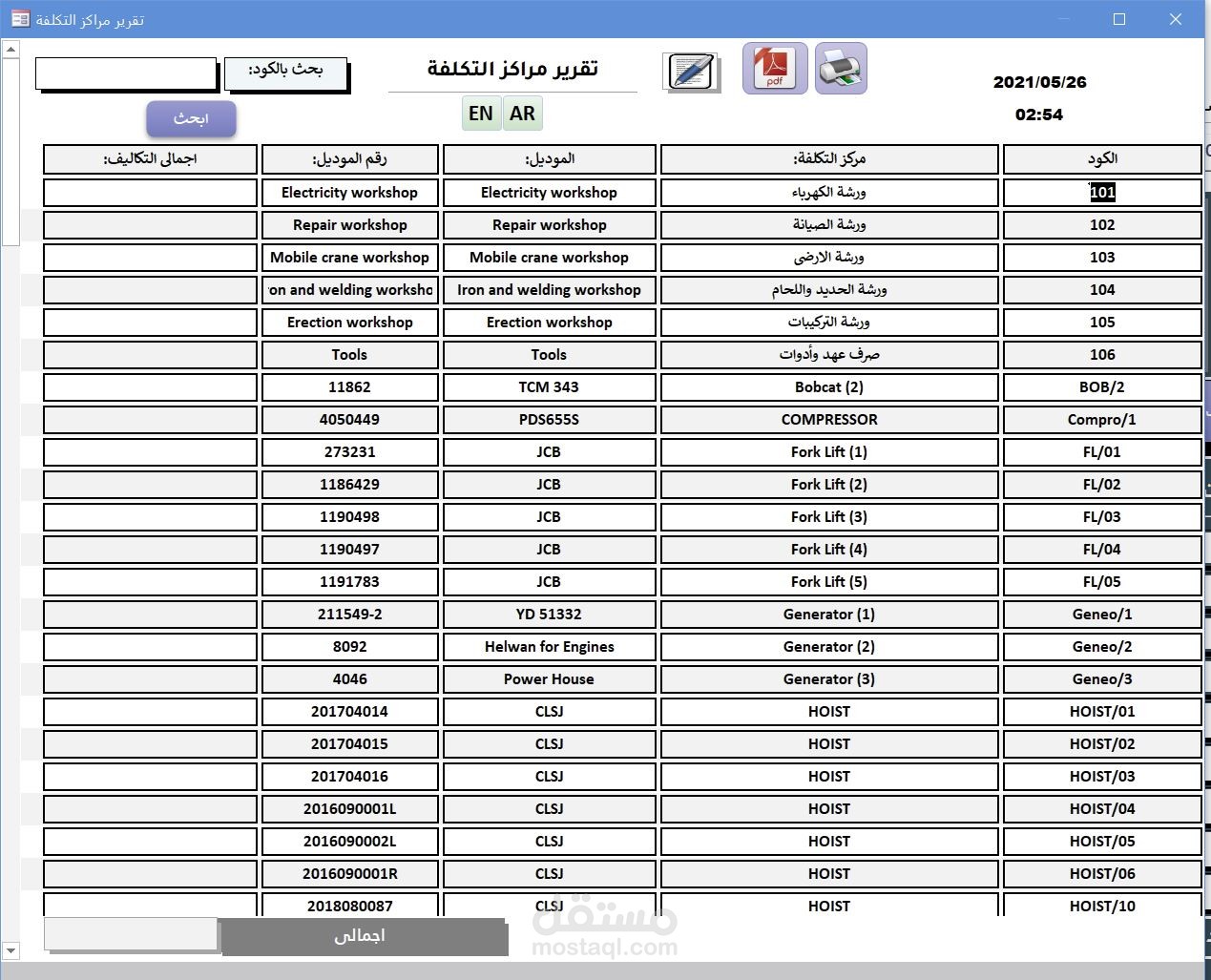Close the cost centers report window

(1175, 19)
